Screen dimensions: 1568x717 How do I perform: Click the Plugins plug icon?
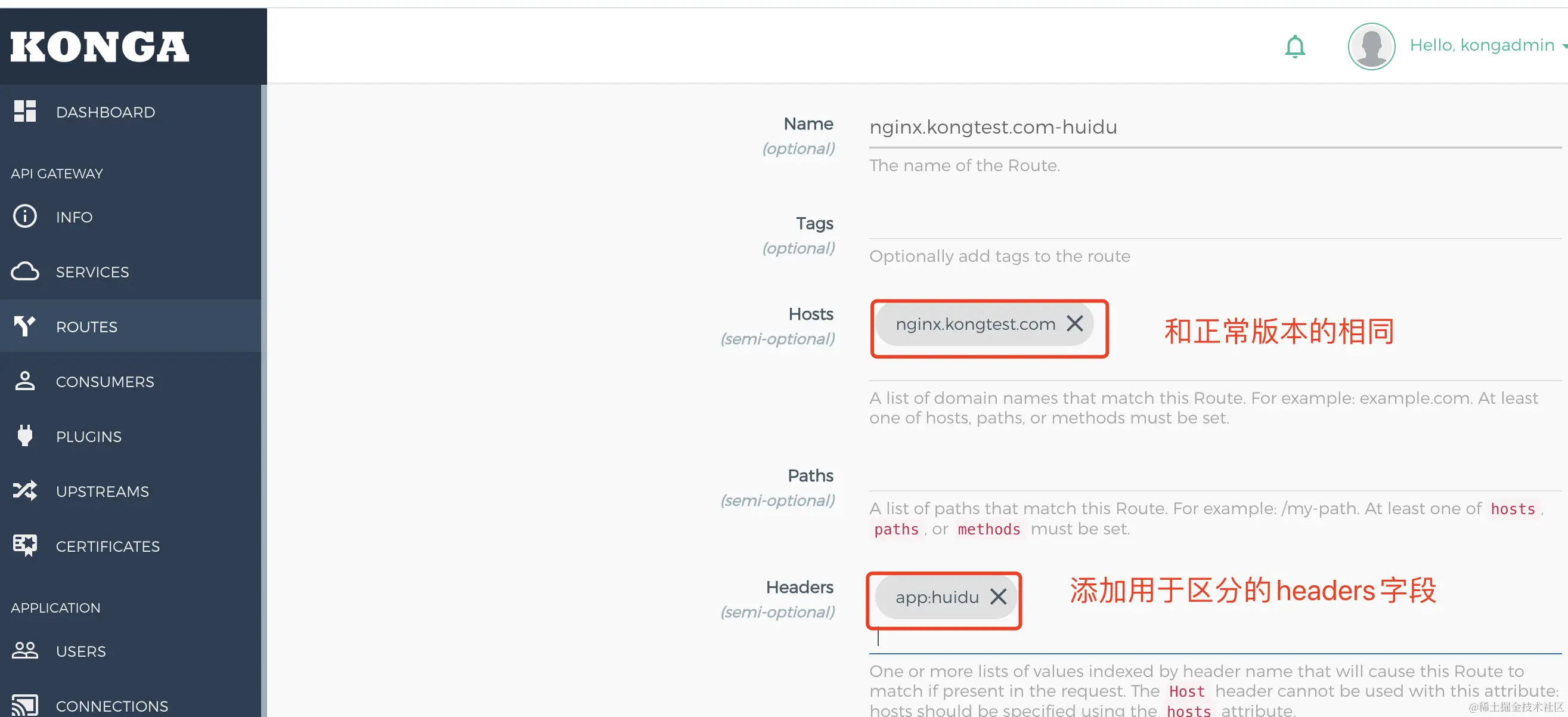click(x=25, y=435)
